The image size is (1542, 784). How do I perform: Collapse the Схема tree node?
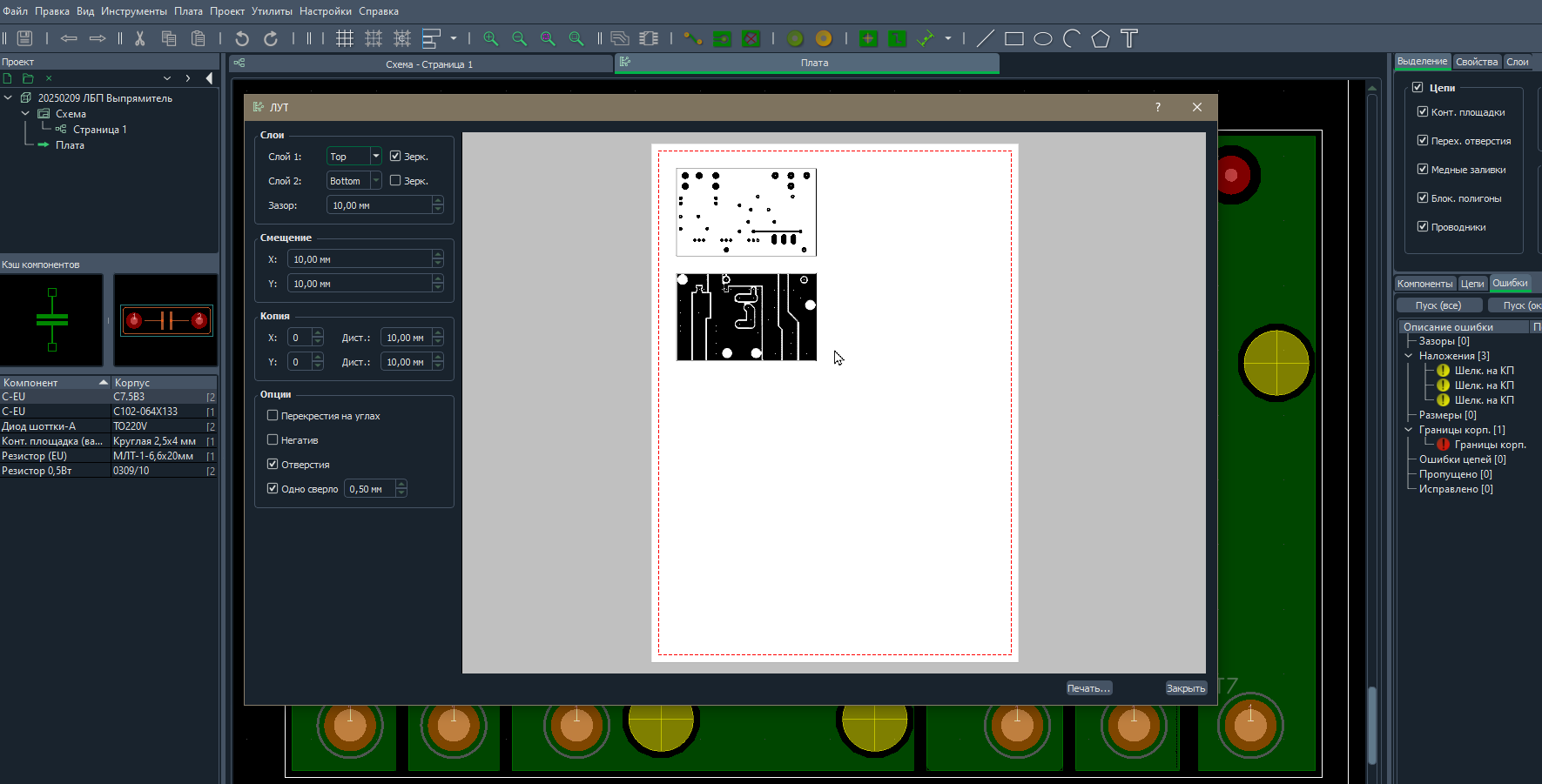[x=25, y=114]
